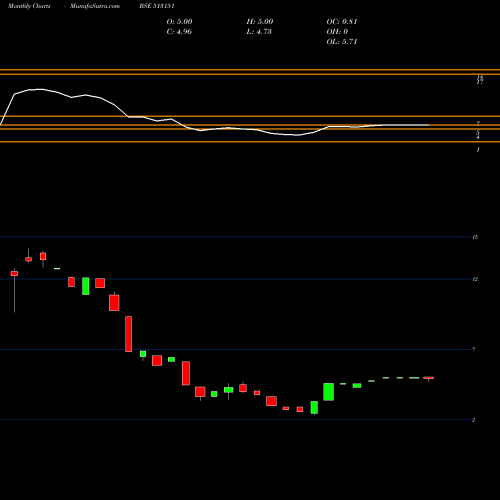
Task: Select the low value 'L: 4.73'
Action: coord(259,32)
